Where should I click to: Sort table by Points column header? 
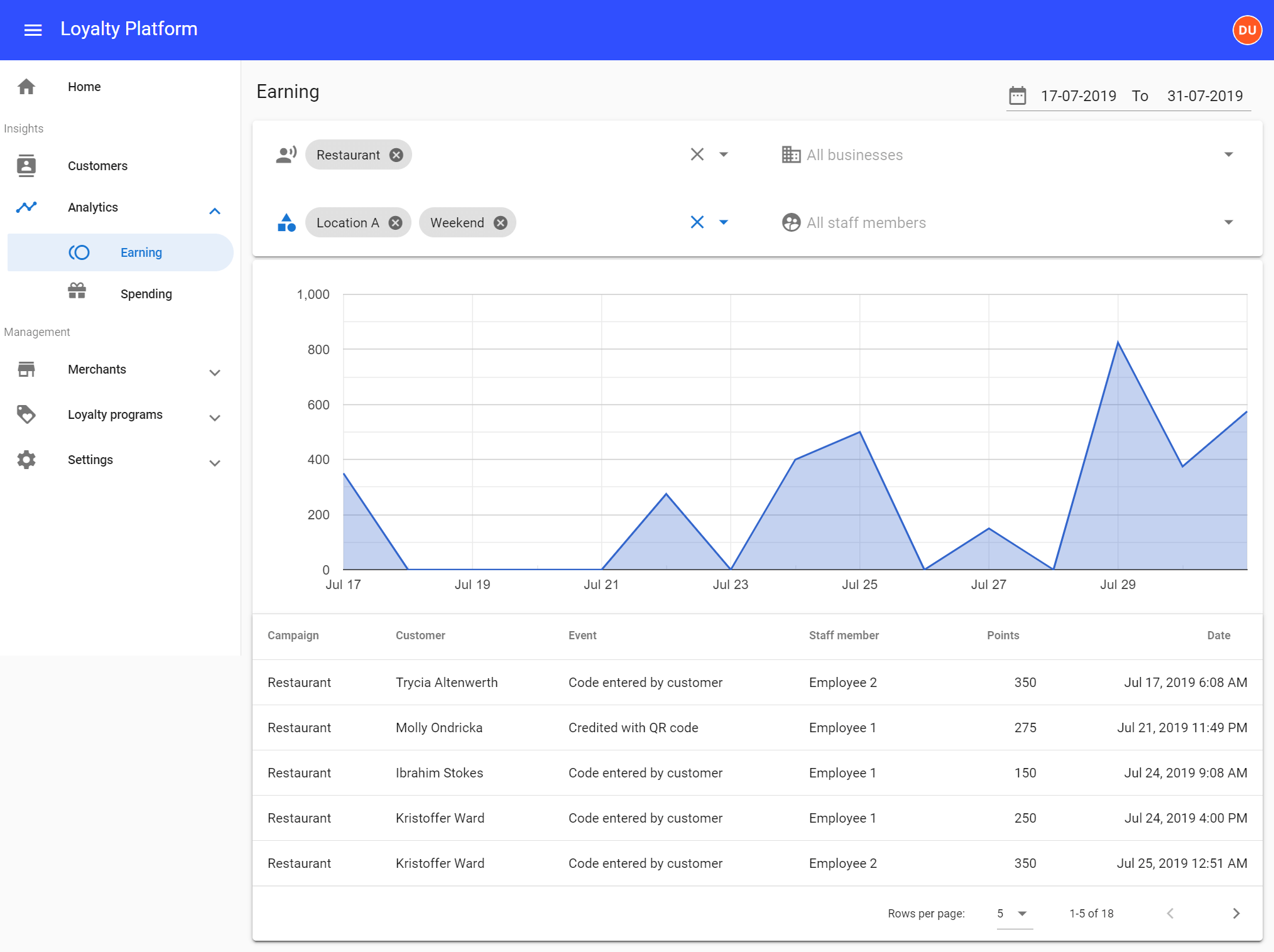tap(1003, 636)
